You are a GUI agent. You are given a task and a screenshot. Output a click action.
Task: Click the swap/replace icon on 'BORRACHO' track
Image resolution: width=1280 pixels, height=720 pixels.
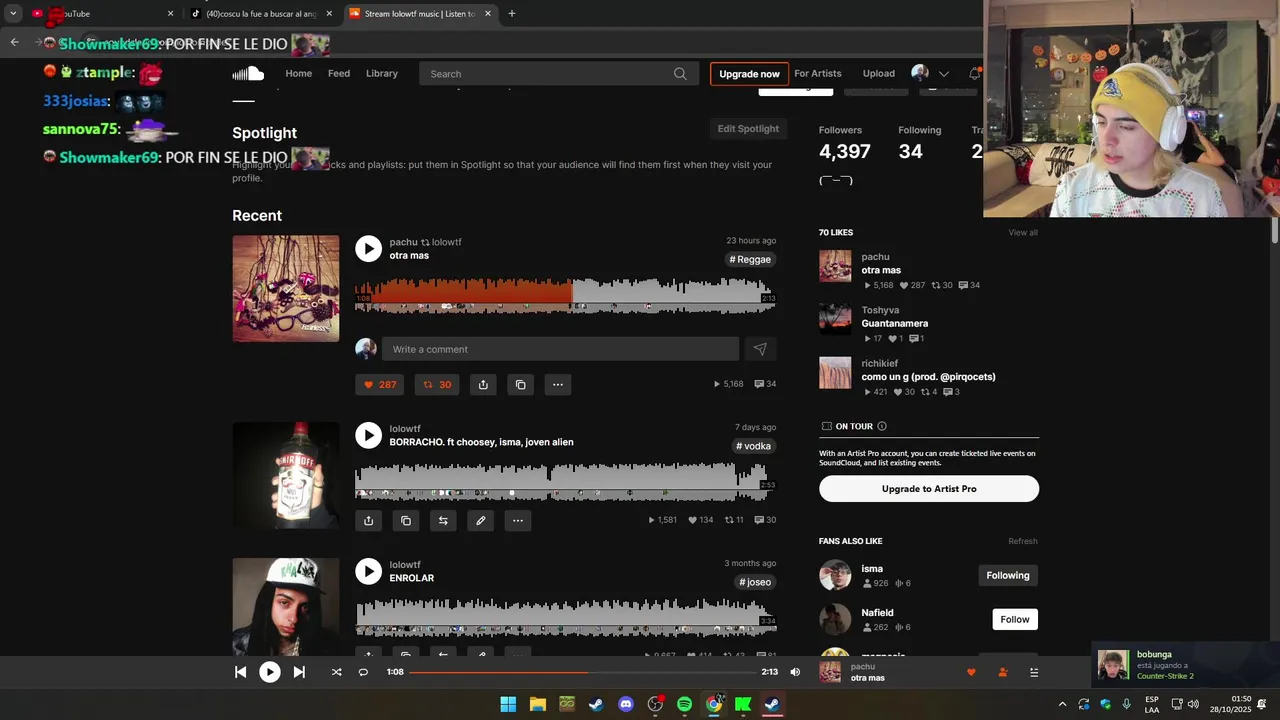443,520
